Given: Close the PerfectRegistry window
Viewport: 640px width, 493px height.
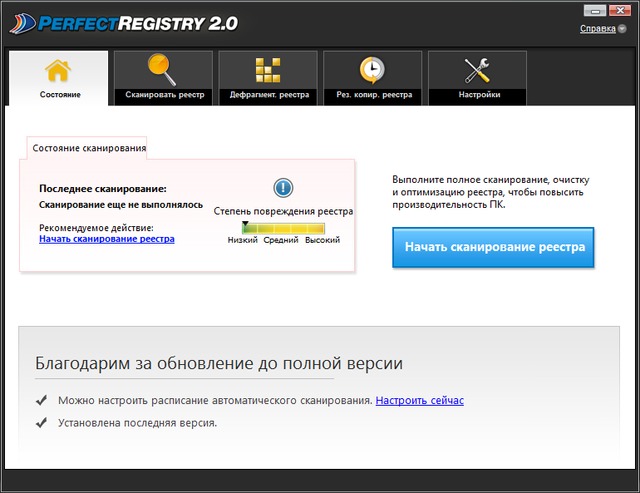Looking at the screenshot, I should pyautogui.click(x=618, y=10).
